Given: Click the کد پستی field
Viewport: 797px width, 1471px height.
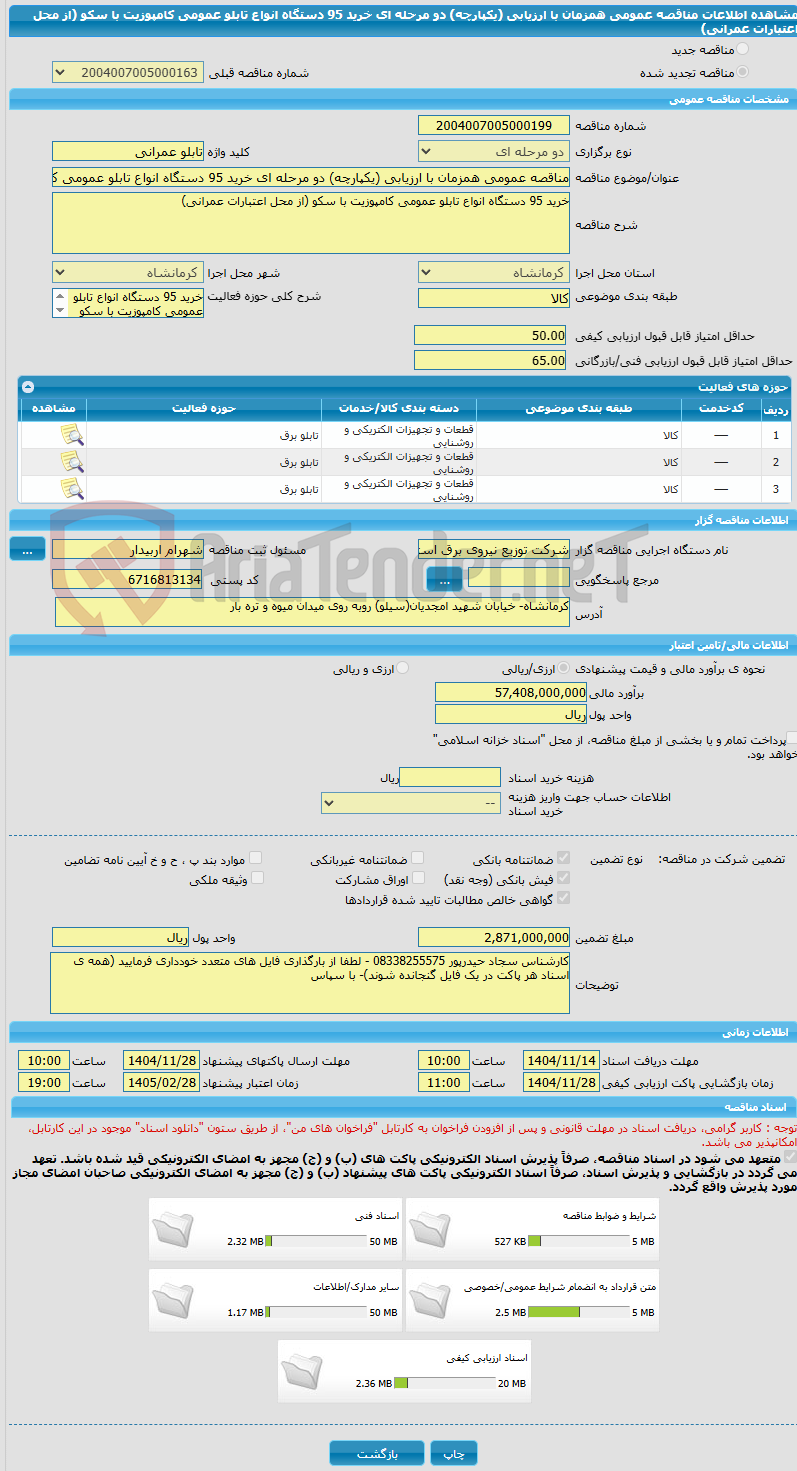Looking at the screenshot, I should (127, 579).
